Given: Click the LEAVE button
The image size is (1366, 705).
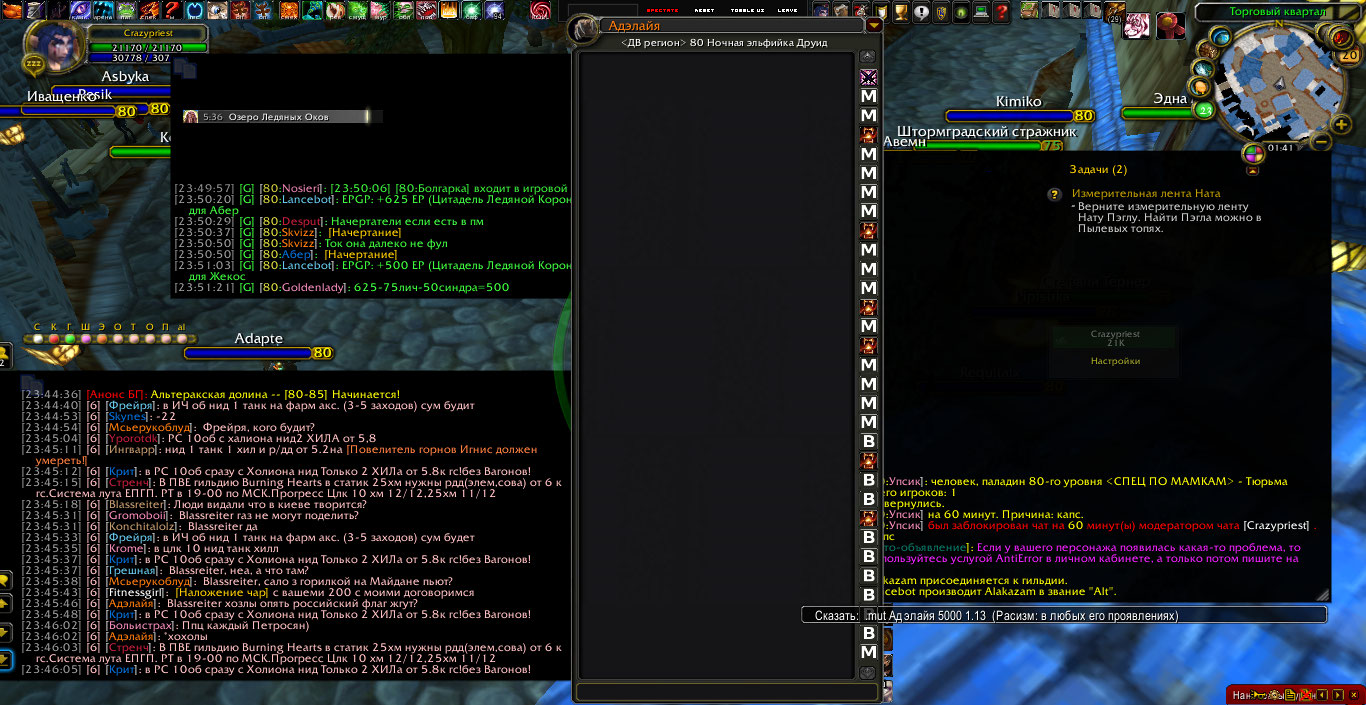Looking at the screenshot, I should 788,10.
